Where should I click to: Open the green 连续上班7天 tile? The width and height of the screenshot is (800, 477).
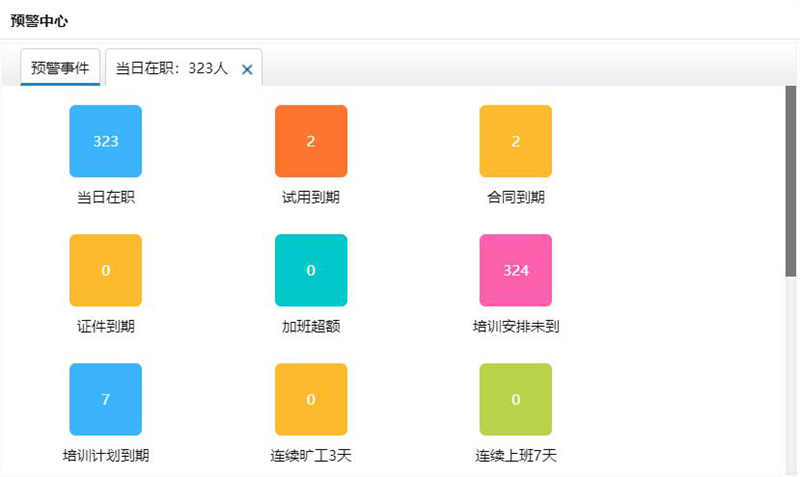pos(516,399)
